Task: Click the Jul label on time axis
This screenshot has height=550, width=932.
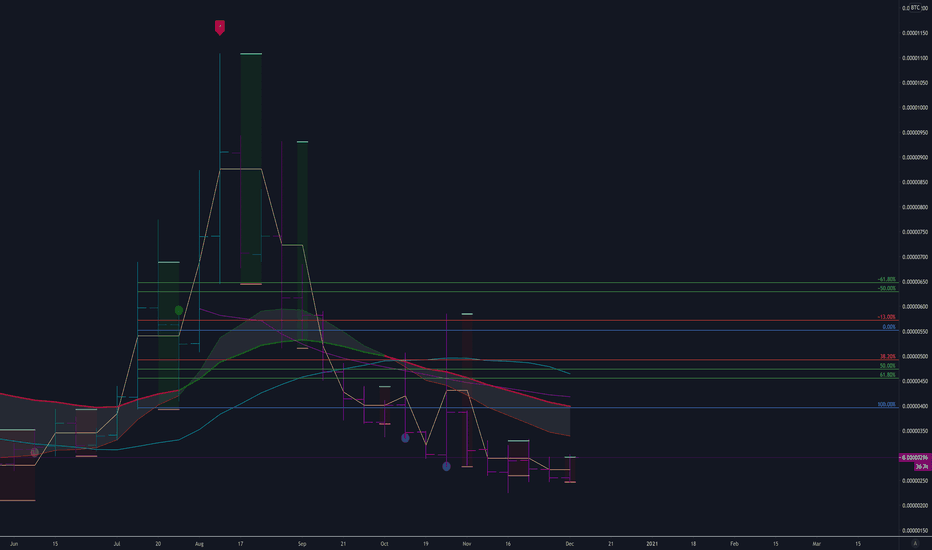Action: click(116, 543)
